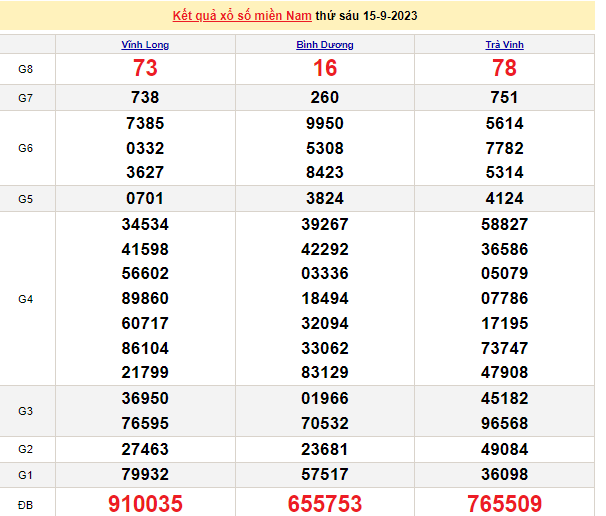This screenshot has height=516, width=606.
Task: Select Bình Dương G8 result 16
Action: click(325, 69)
